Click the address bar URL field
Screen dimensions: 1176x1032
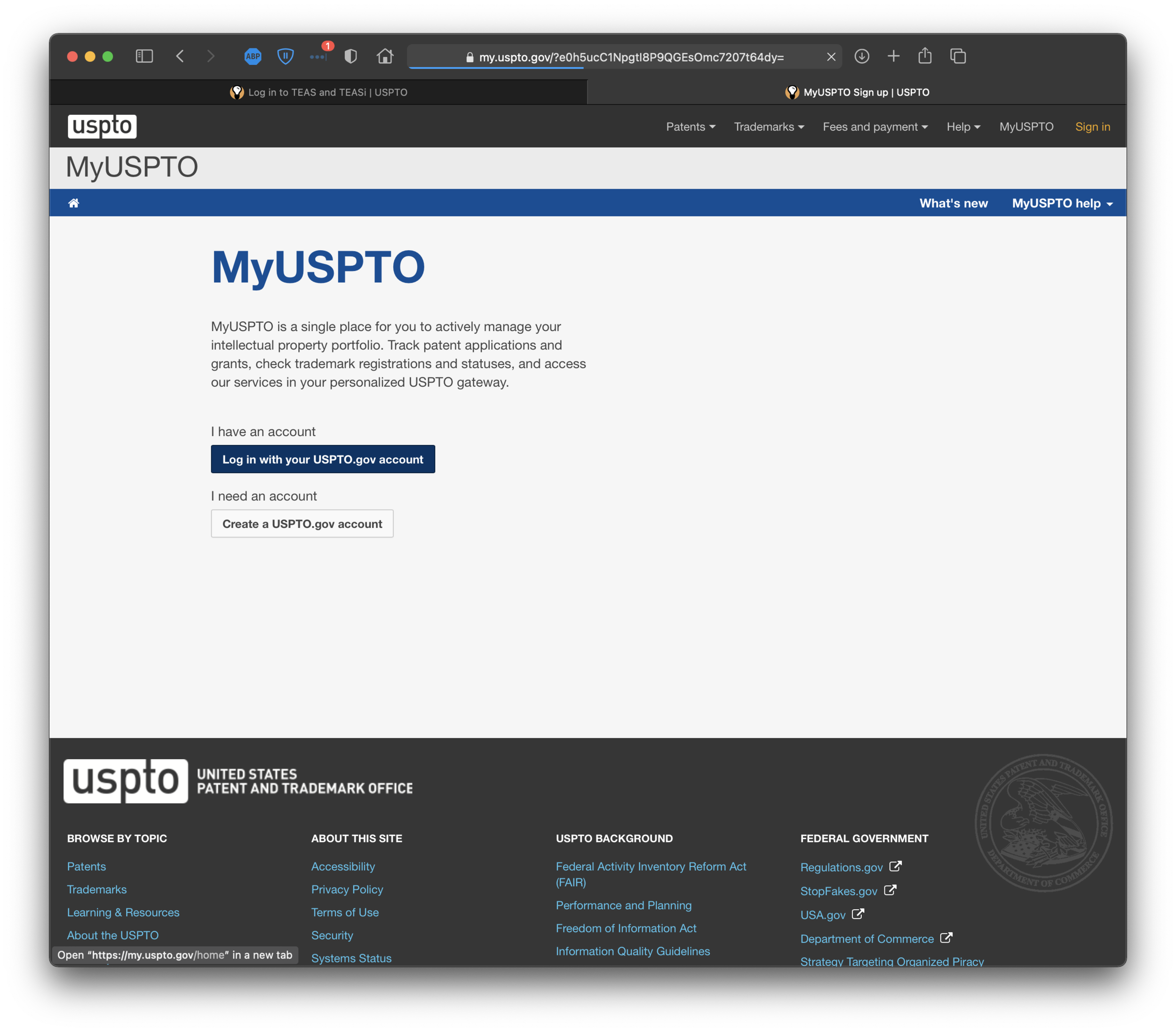624,57
